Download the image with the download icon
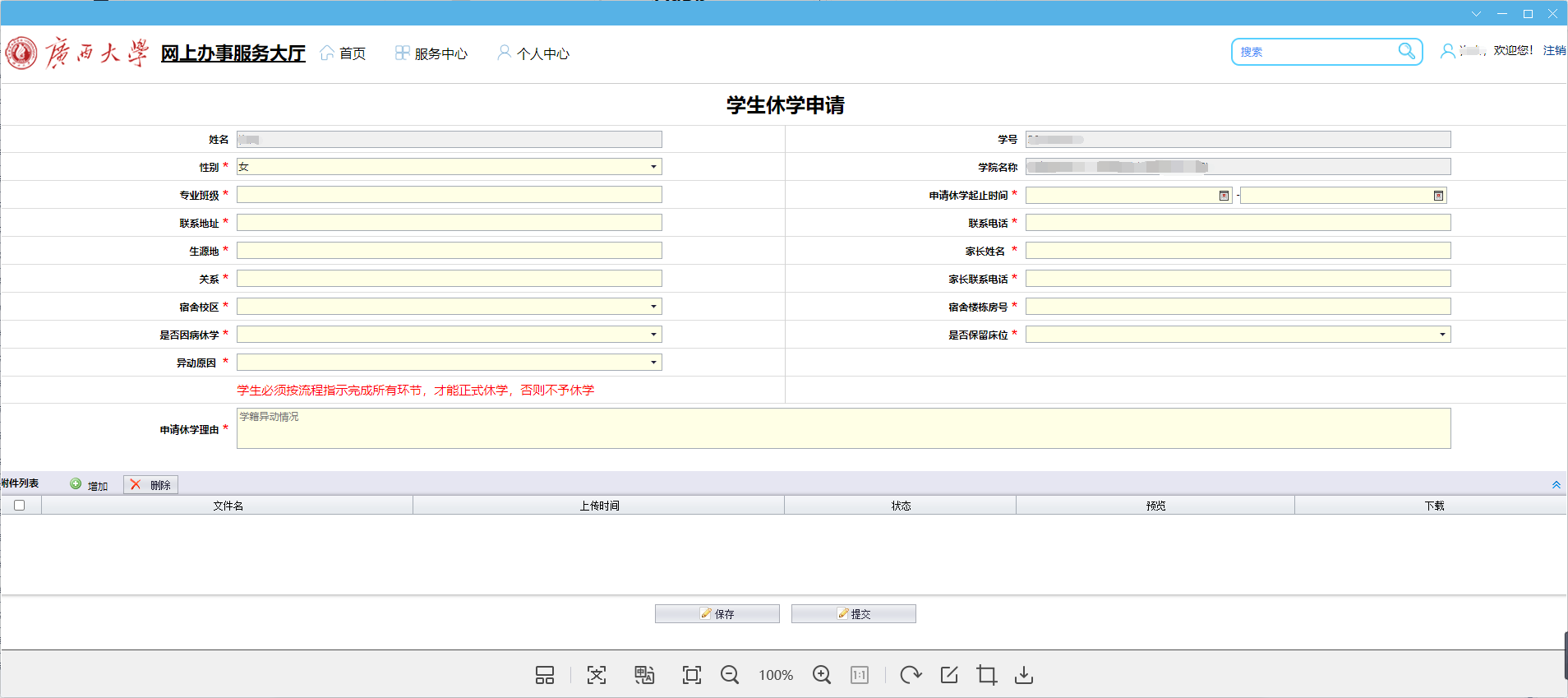The height and width of the screenshot is (698, 1568). (1023, 675)
